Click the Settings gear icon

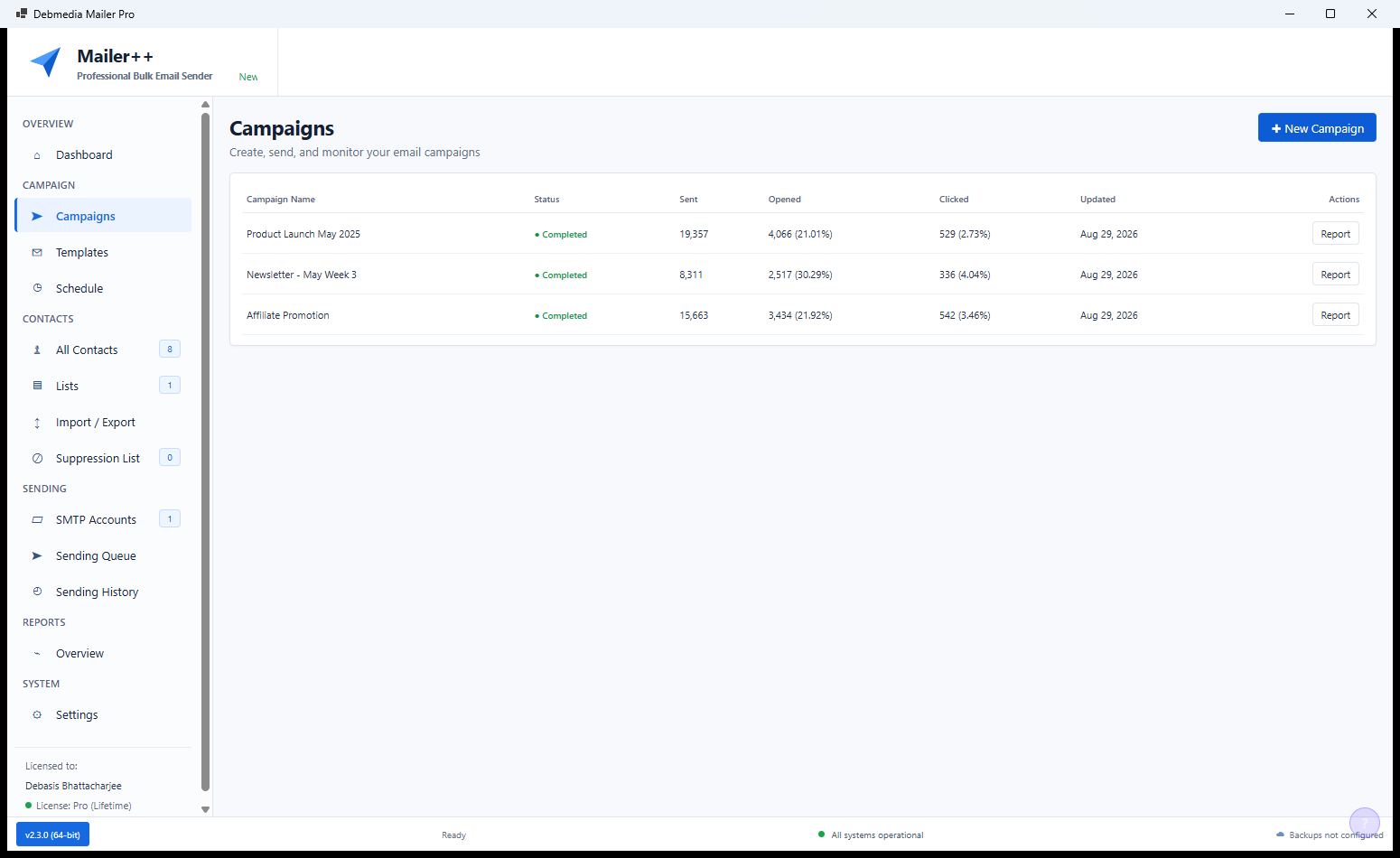[x=37, y=715]
